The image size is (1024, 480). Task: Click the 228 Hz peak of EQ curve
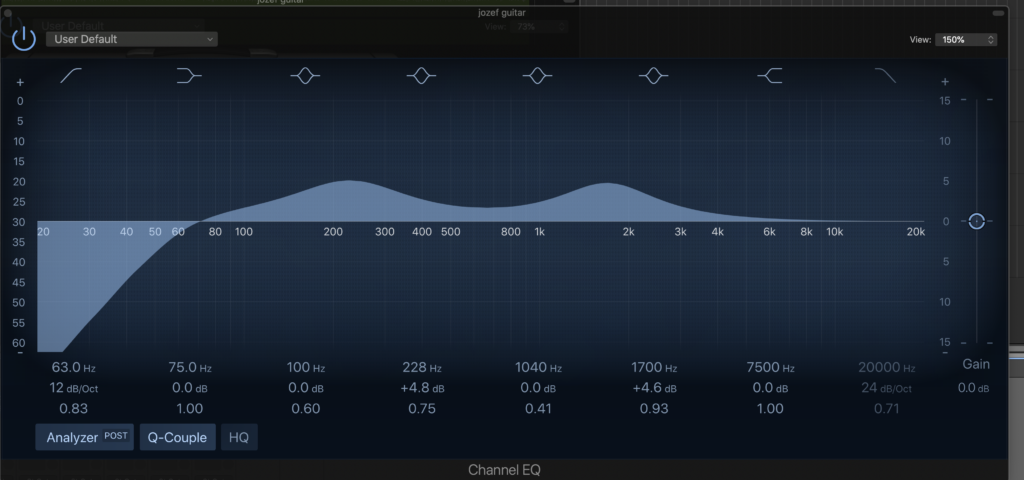pos(349,181)
